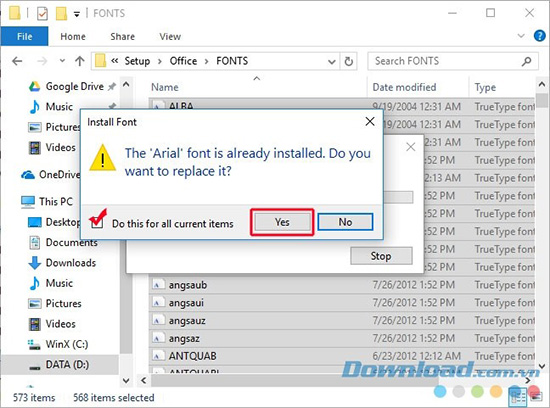Close the font installation progress dialog
Viewport: 550px width, 408px height.
coord(410,147)
